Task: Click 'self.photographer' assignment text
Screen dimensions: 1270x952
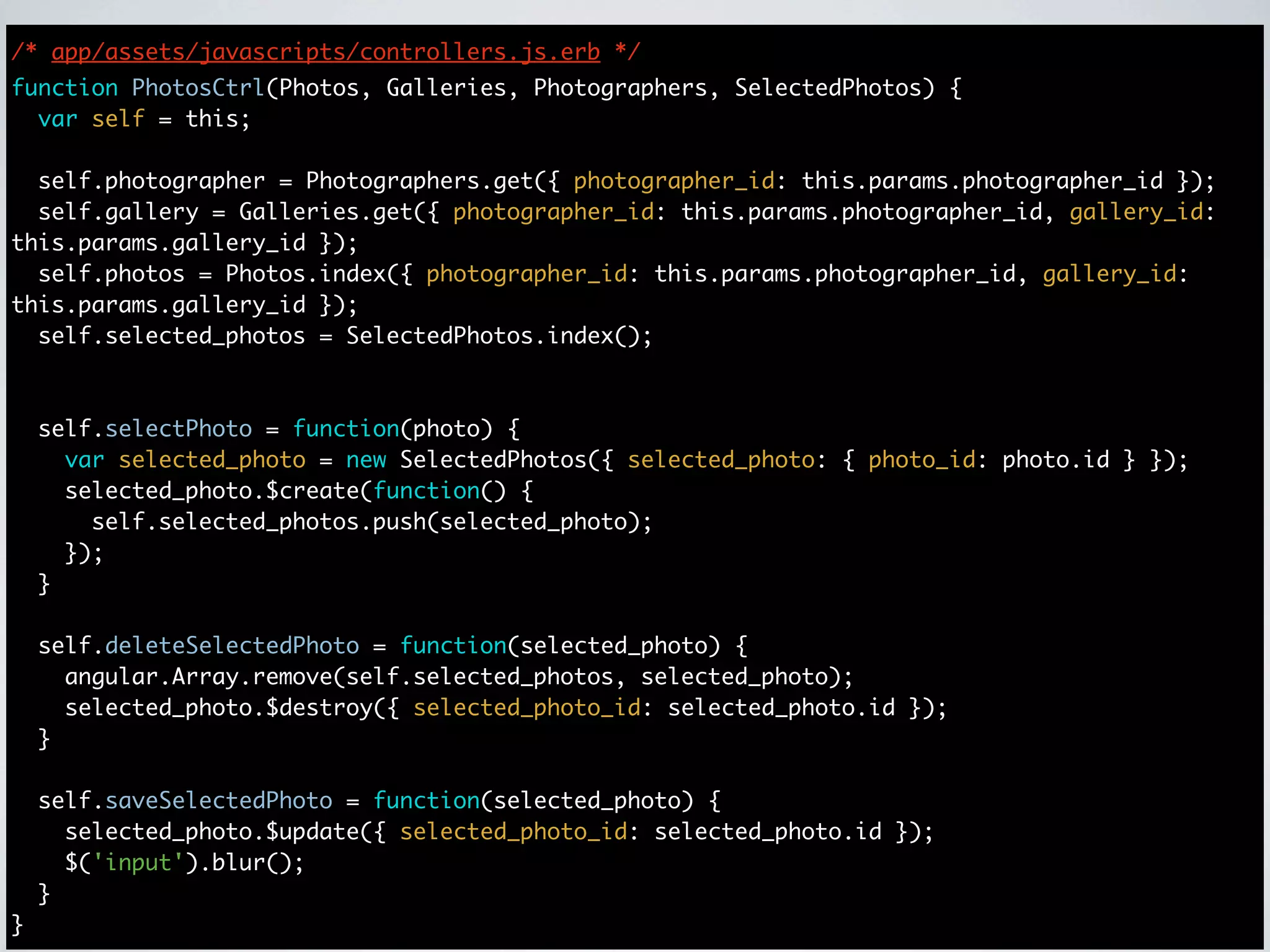Action: click(152, 181)
